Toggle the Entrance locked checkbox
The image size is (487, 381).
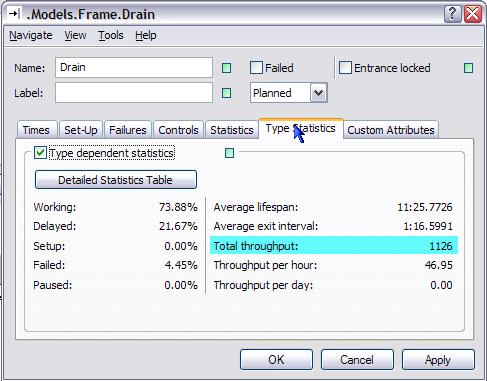(x=345, y=68)
